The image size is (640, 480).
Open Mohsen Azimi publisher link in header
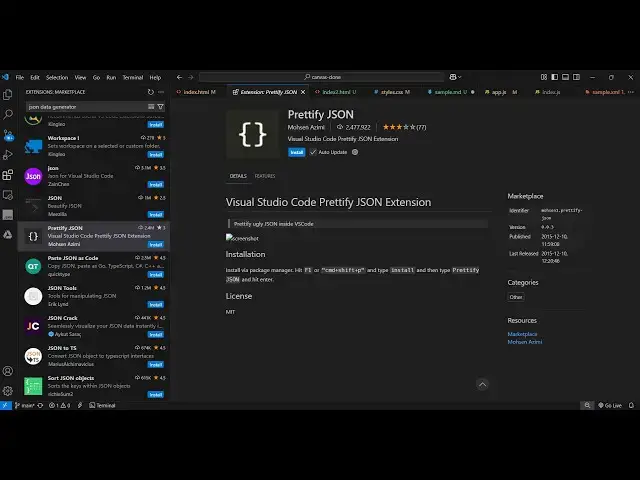(306, 127)
